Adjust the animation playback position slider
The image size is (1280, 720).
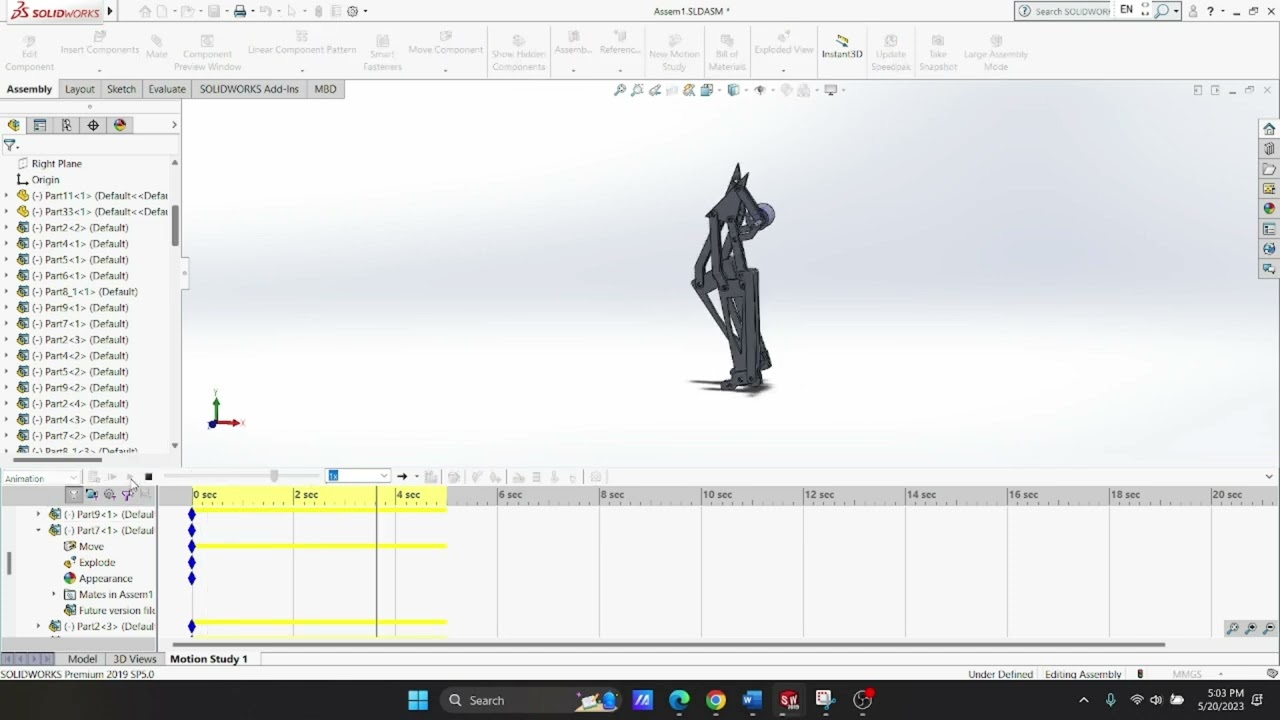click(274, 476)
